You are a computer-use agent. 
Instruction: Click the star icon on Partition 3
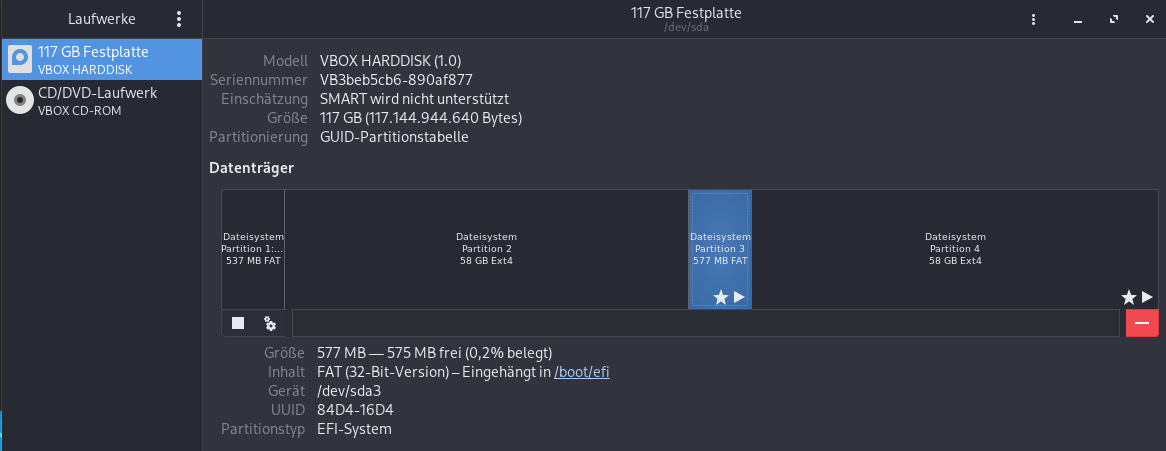point(721,297)
